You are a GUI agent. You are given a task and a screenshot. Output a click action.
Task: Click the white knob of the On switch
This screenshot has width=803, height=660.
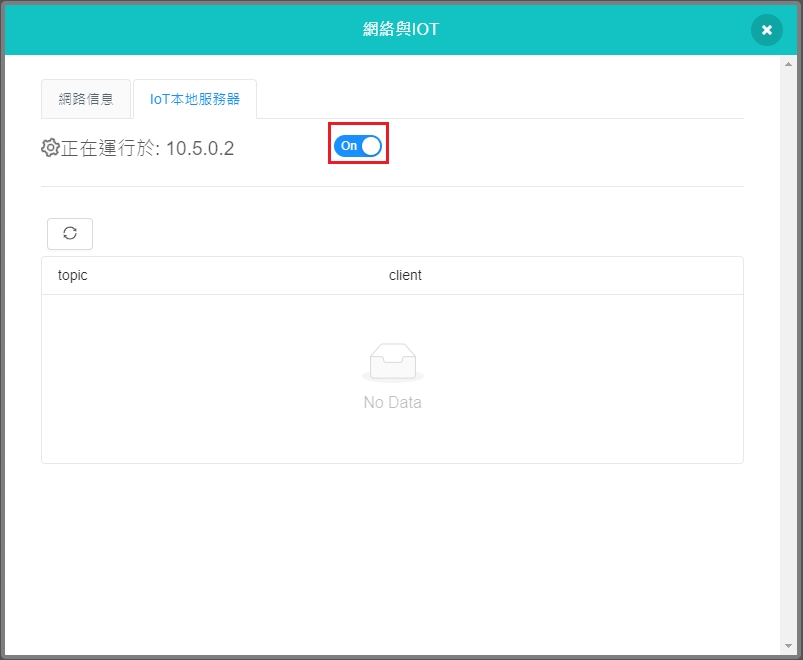[x=370, y=146]
